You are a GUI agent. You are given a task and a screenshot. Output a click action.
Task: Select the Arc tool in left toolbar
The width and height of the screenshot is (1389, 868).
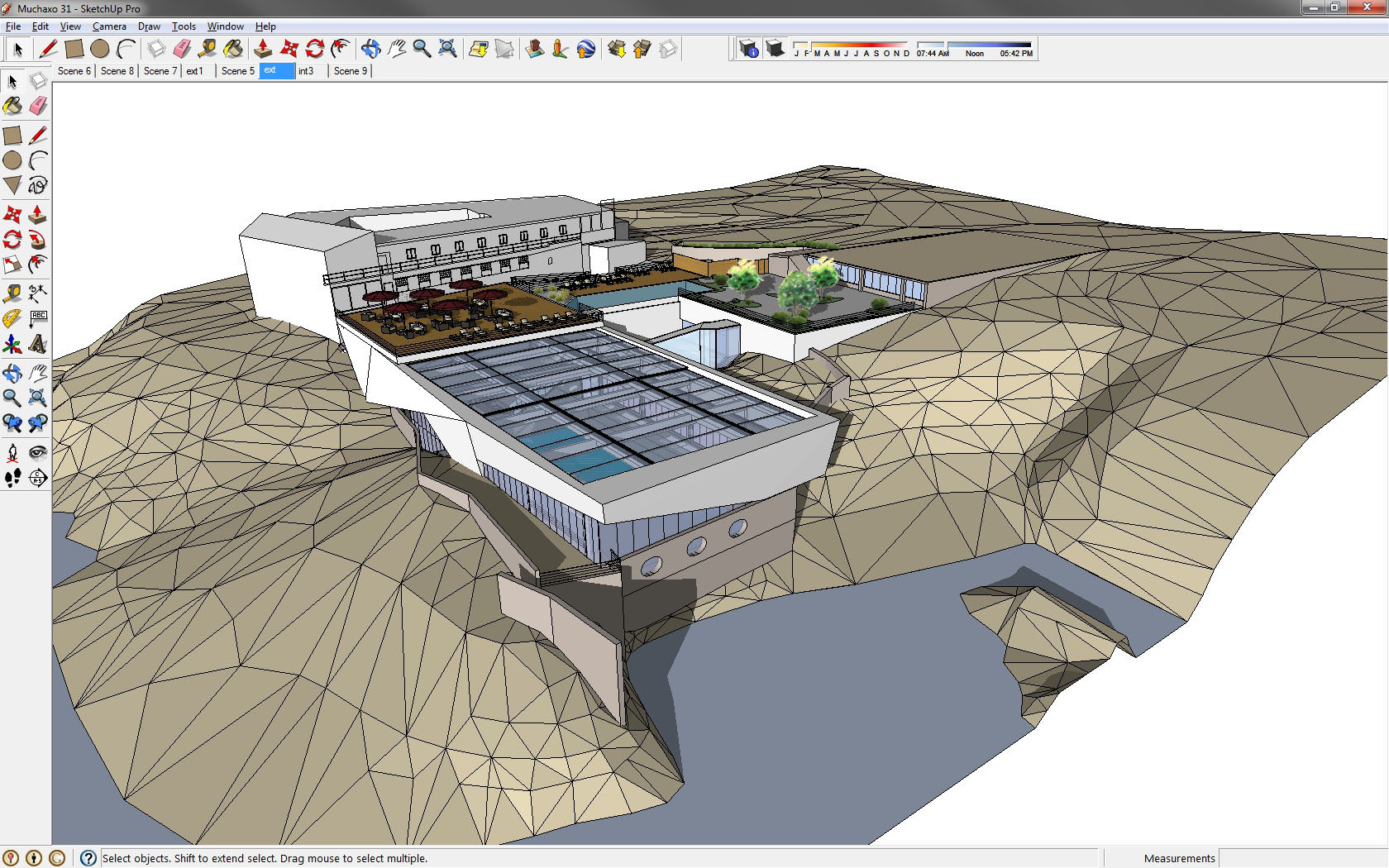pyautogui.click(x=38, y=160)
